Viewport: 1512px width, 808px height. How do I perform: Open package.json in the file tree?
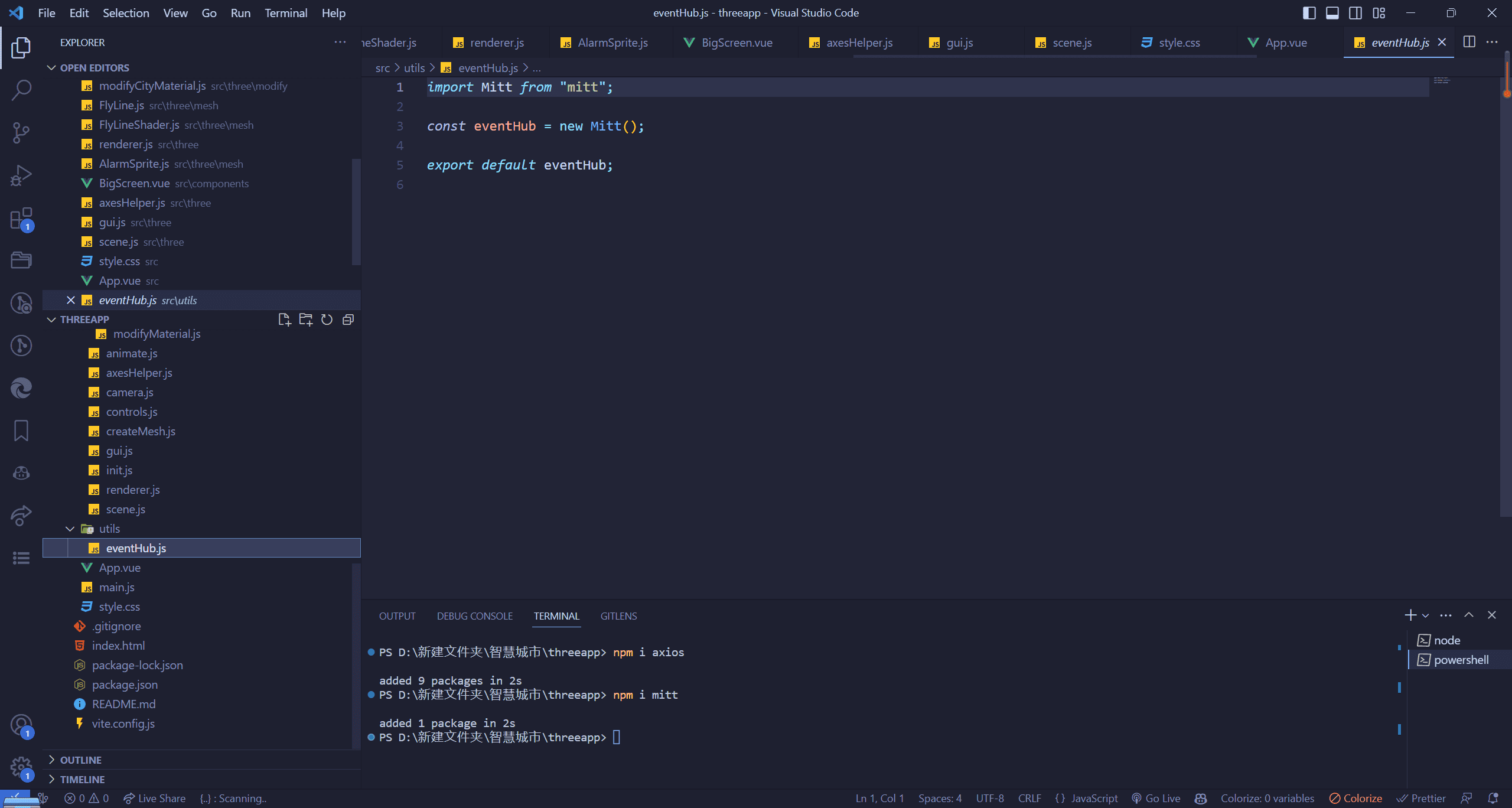(x=125, y=685)
